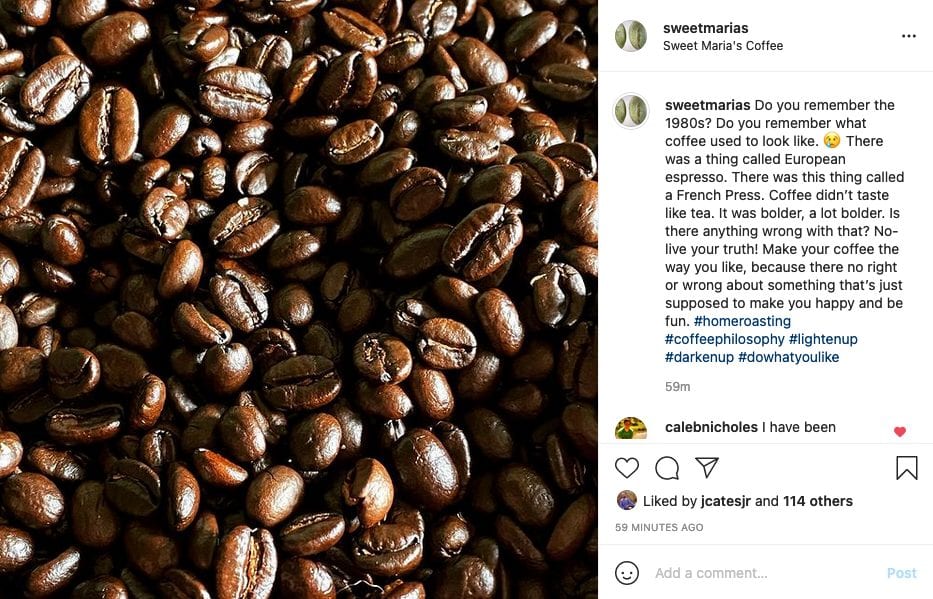Open sweetmarias avatar beside the caption
Image resolution: width=933 pixels, height=599 pixels.
(x=631, y=111)
